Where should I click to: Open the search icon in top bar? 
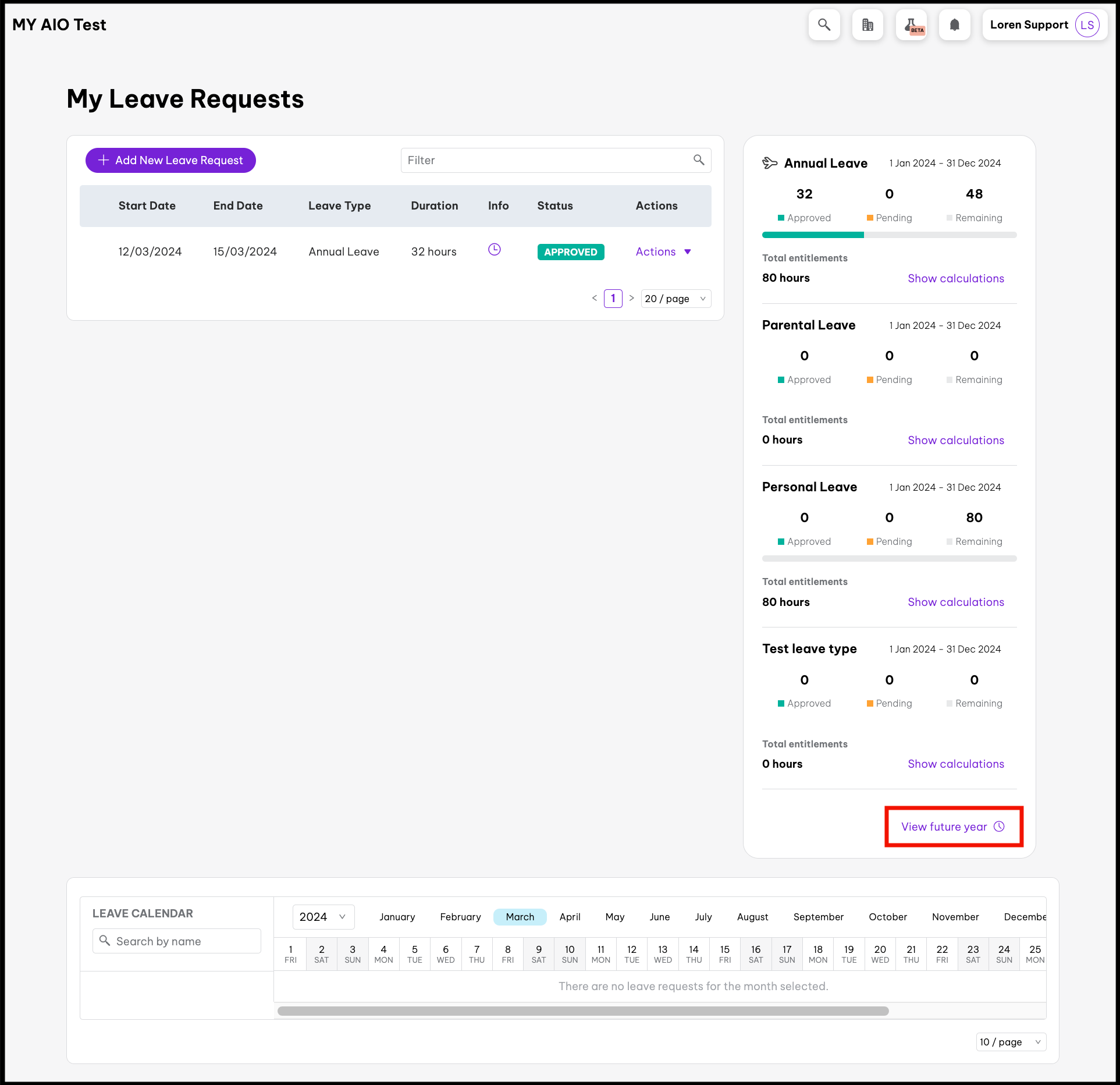(x=824, y=25)
